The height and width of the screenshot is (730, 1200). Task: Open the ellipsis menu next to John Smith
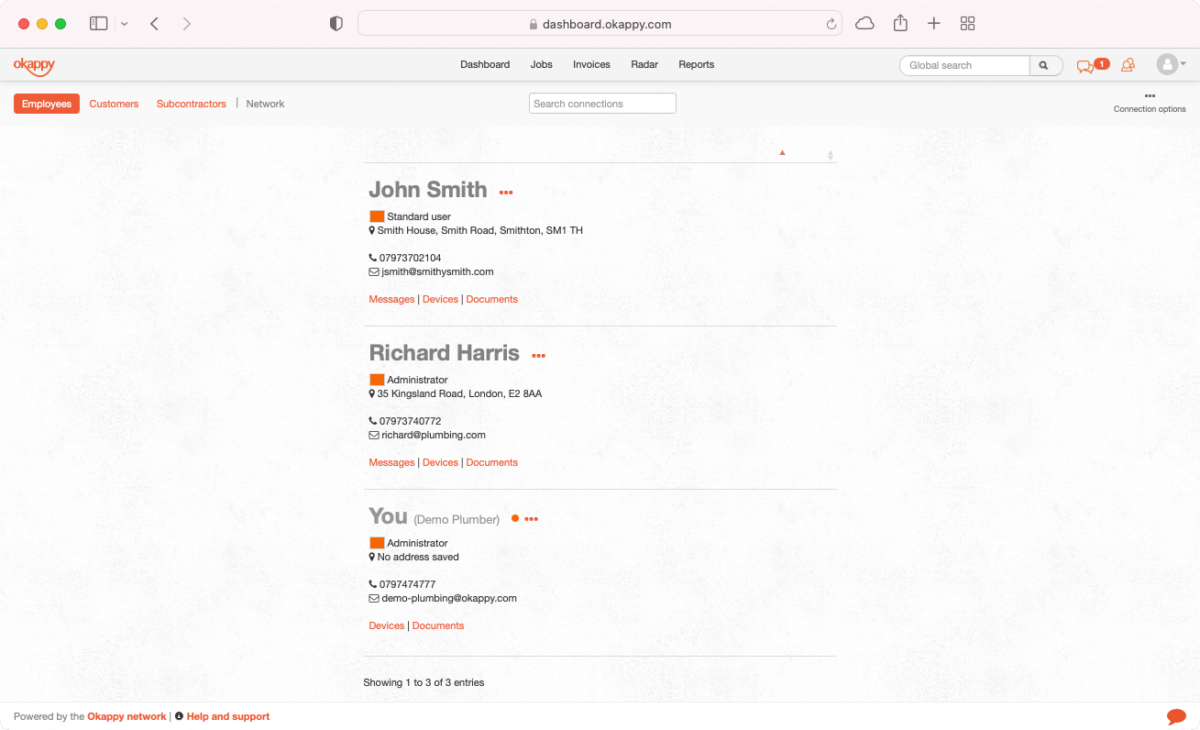[x=505, y=192]
